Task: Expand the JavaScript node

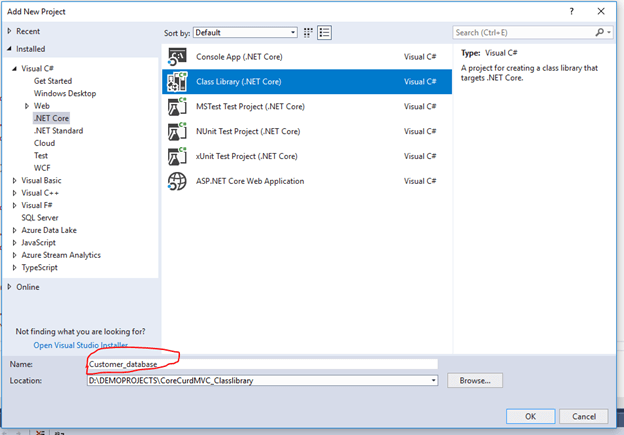Action: (x=14, y=242)
